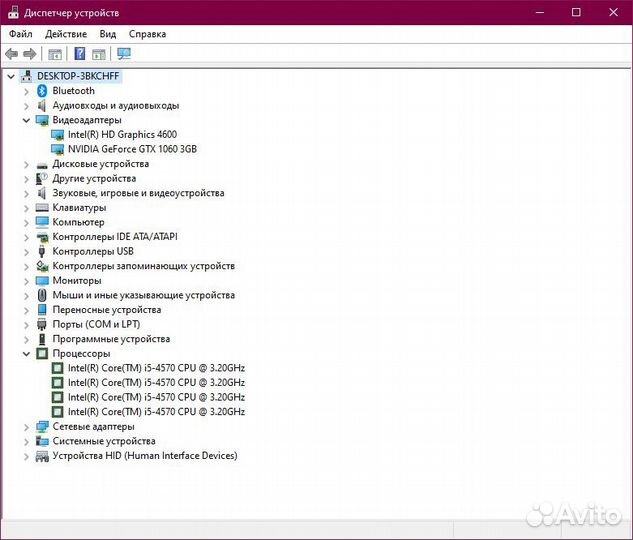Collapse the Процессоры category

26,354
